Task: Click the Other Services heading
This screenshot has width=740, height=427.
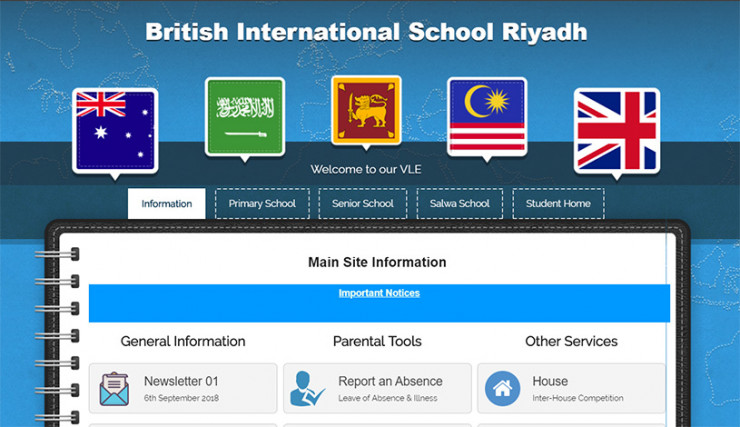Action: [572, 341]
